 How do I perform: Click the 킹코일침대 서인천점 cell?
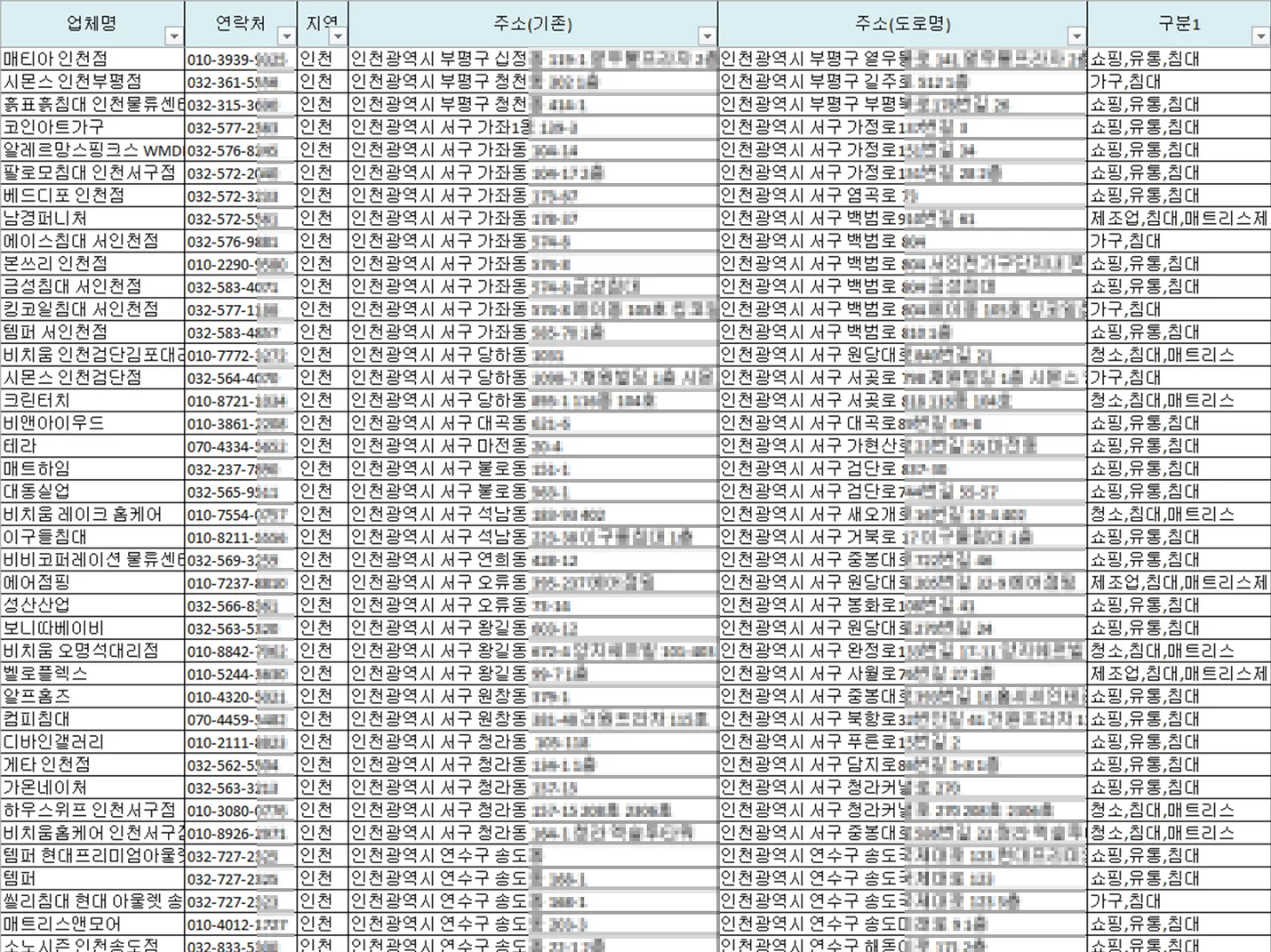tap(92, 309)
